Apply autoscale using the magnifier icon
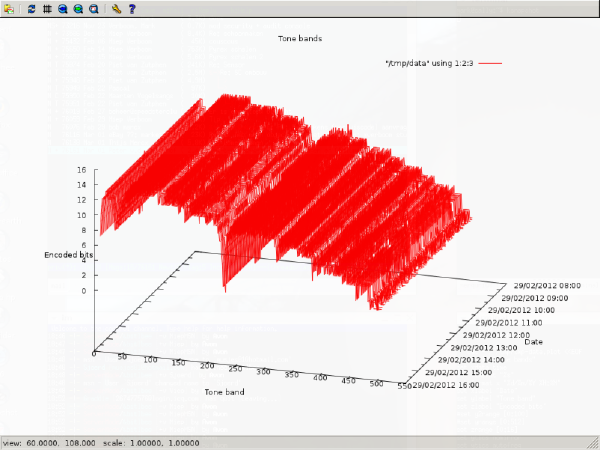The height and width of the screenshot is (450, 600). [x=94, y=9]
